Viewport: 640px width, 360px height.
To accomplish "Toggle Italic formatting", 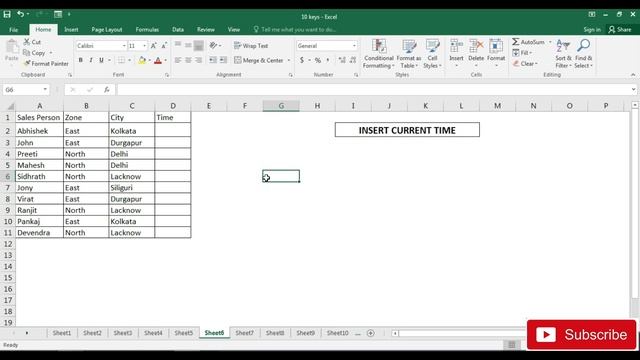I will pos(91,60).
